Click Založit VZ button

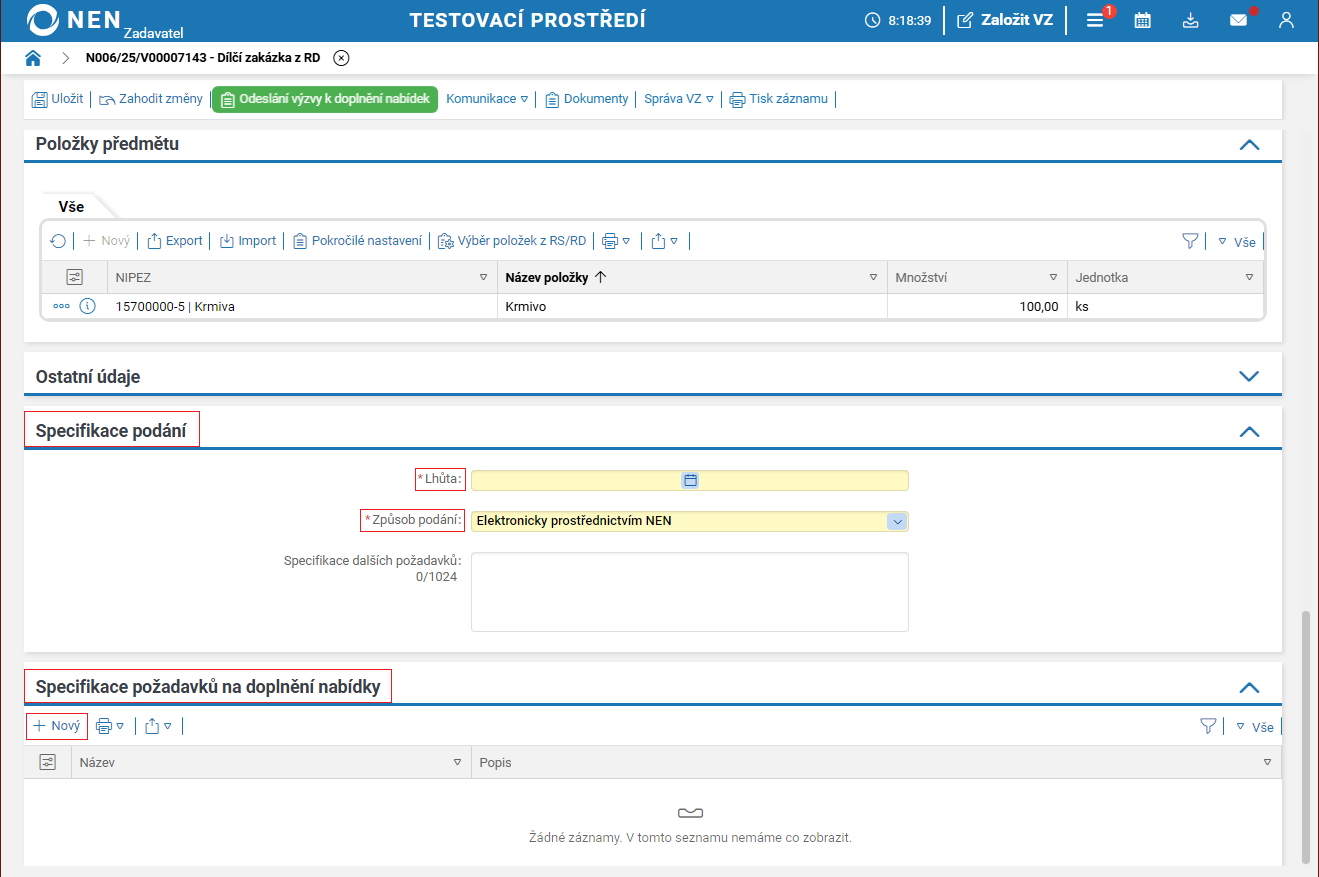point(1005,20)
